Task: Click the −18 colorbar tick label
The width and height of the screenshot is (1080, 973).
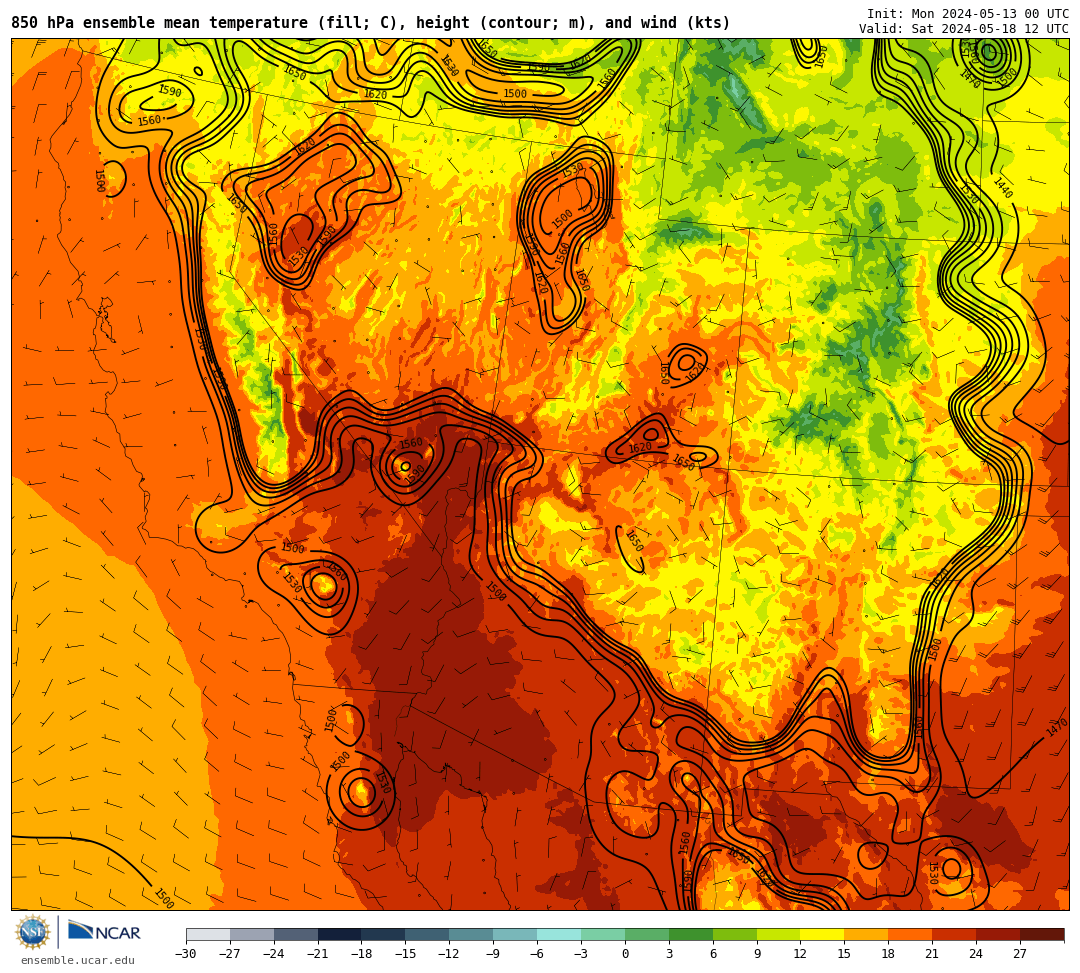Action: click(x=362, y=954)
